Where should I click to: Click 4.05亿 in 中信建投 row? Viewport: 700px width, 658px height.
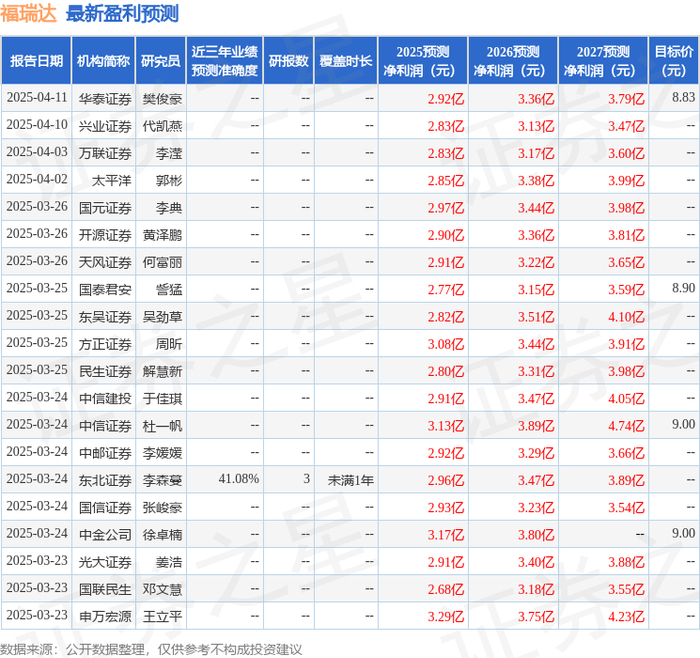click(x=626, y=398)
